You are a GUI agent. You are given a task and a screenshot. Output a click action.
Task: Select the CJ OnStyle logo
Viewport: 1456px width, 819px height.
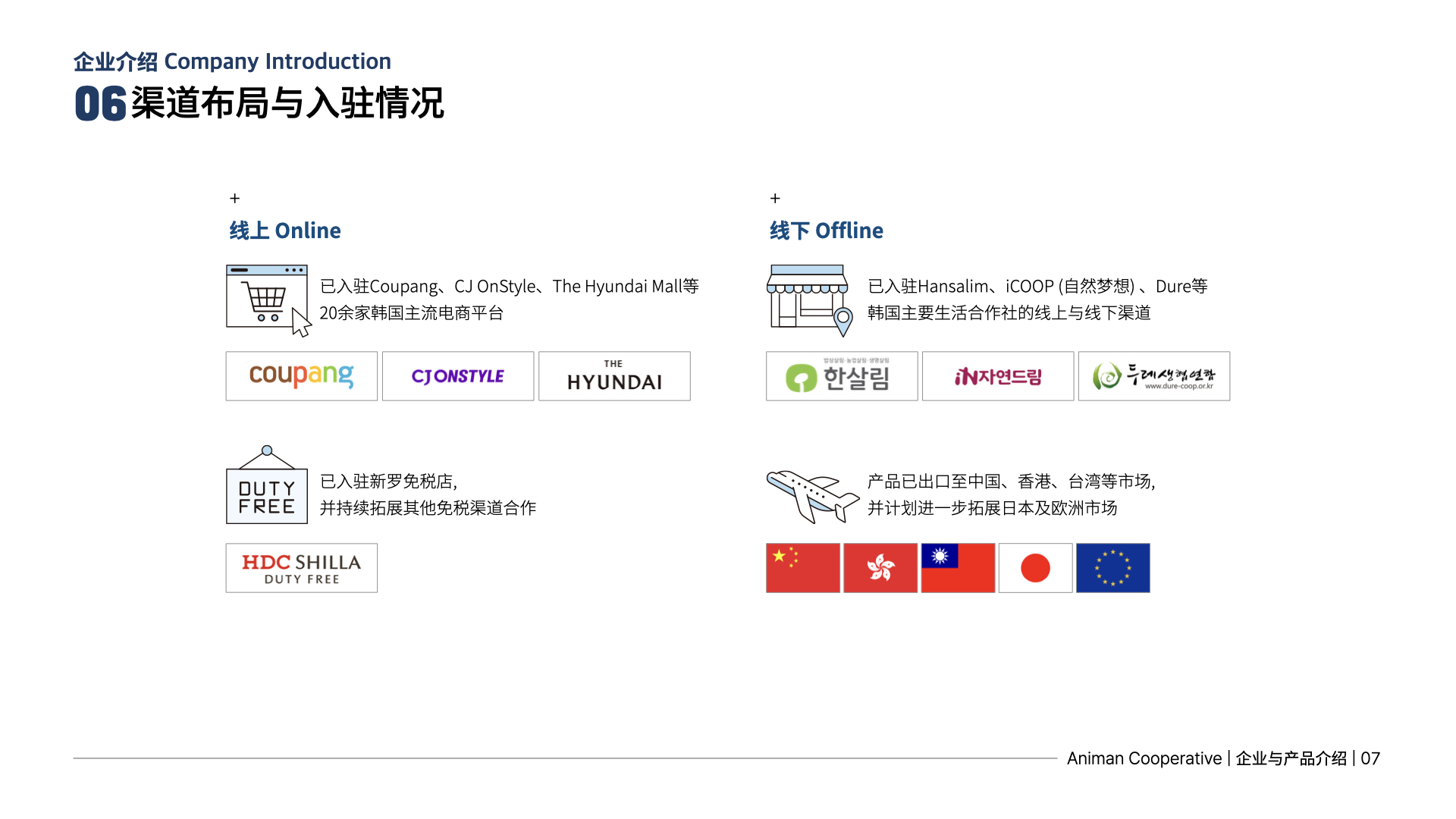458,376
